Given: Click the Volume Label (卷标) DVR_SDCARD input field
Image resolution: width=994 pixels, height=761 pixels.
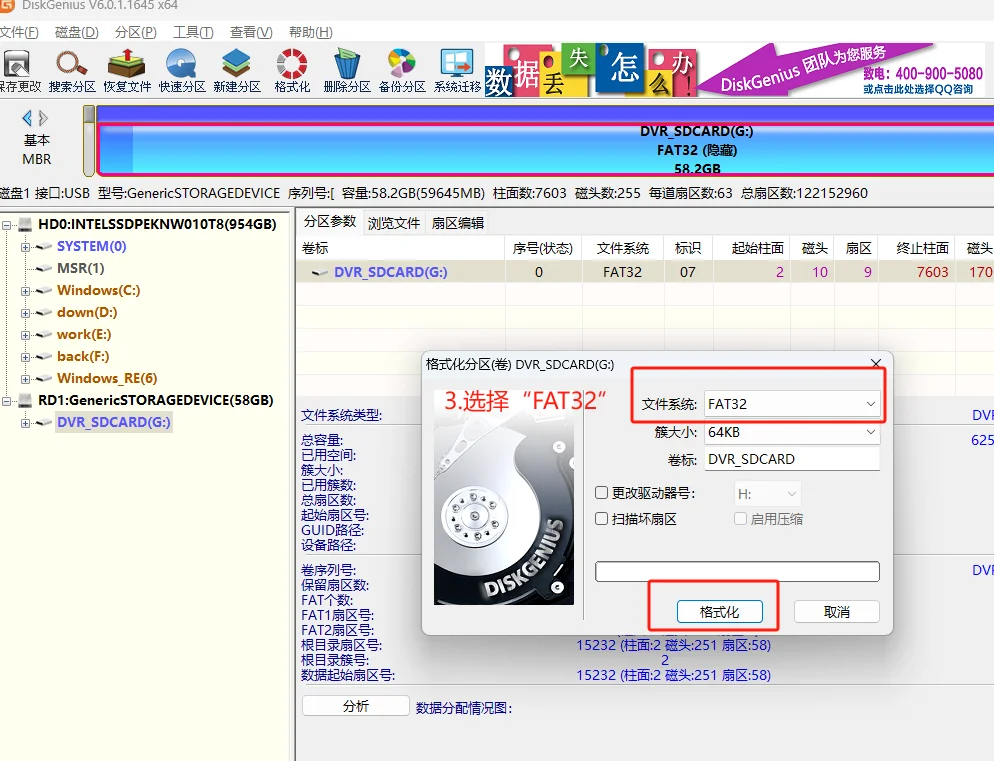Looking at the screenshot, I should pos(792,459).
